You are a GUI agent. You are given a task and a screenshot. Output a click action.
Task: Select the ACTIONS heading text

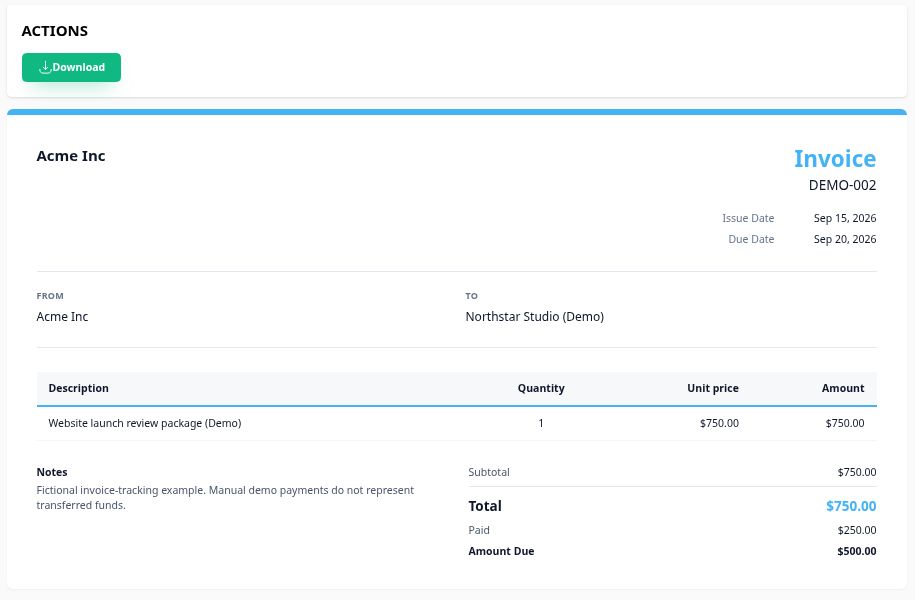(x=55, y=31)
